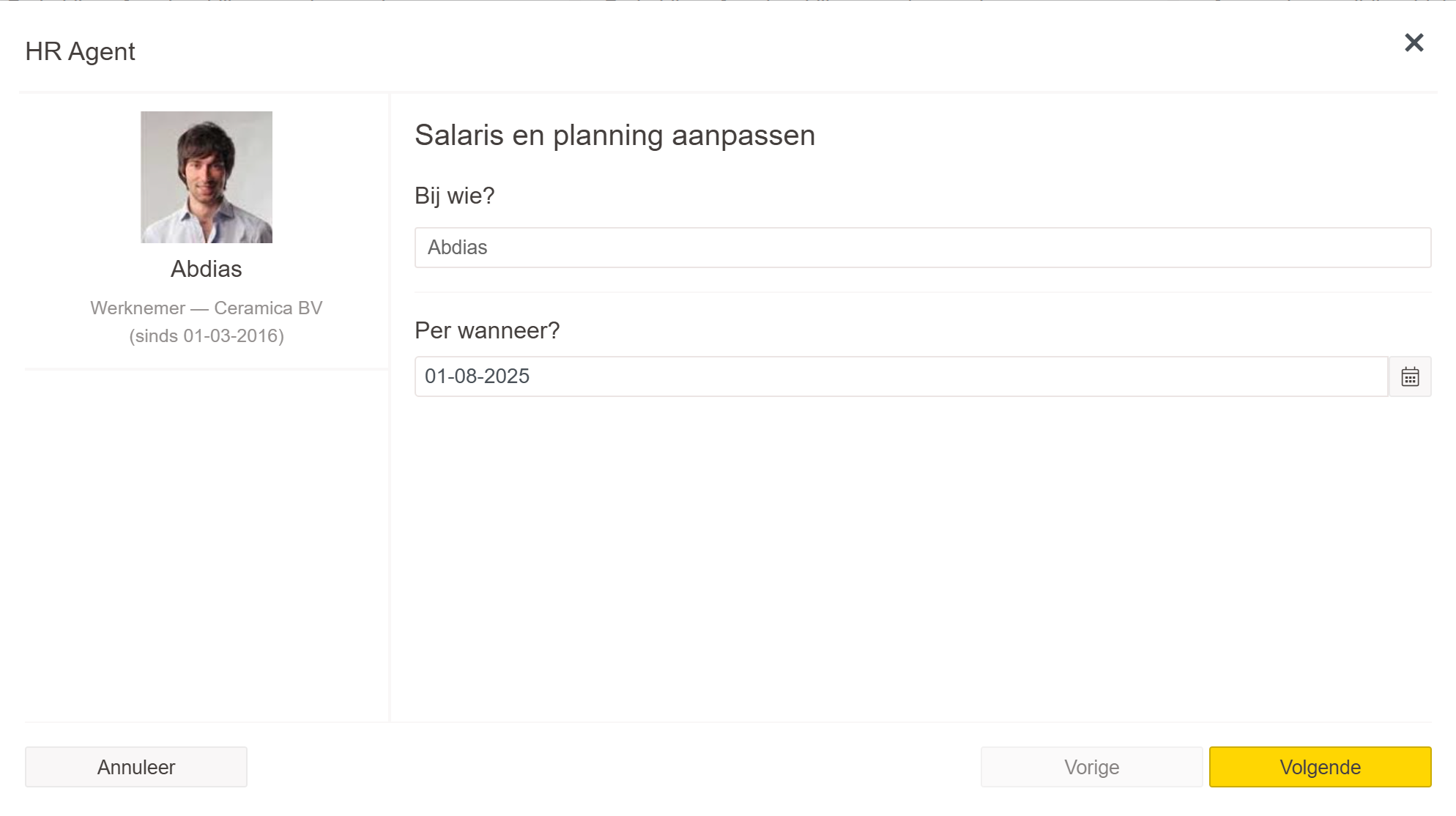Click Abdias's profile photo
The image size is (1456, 816).
207,177
